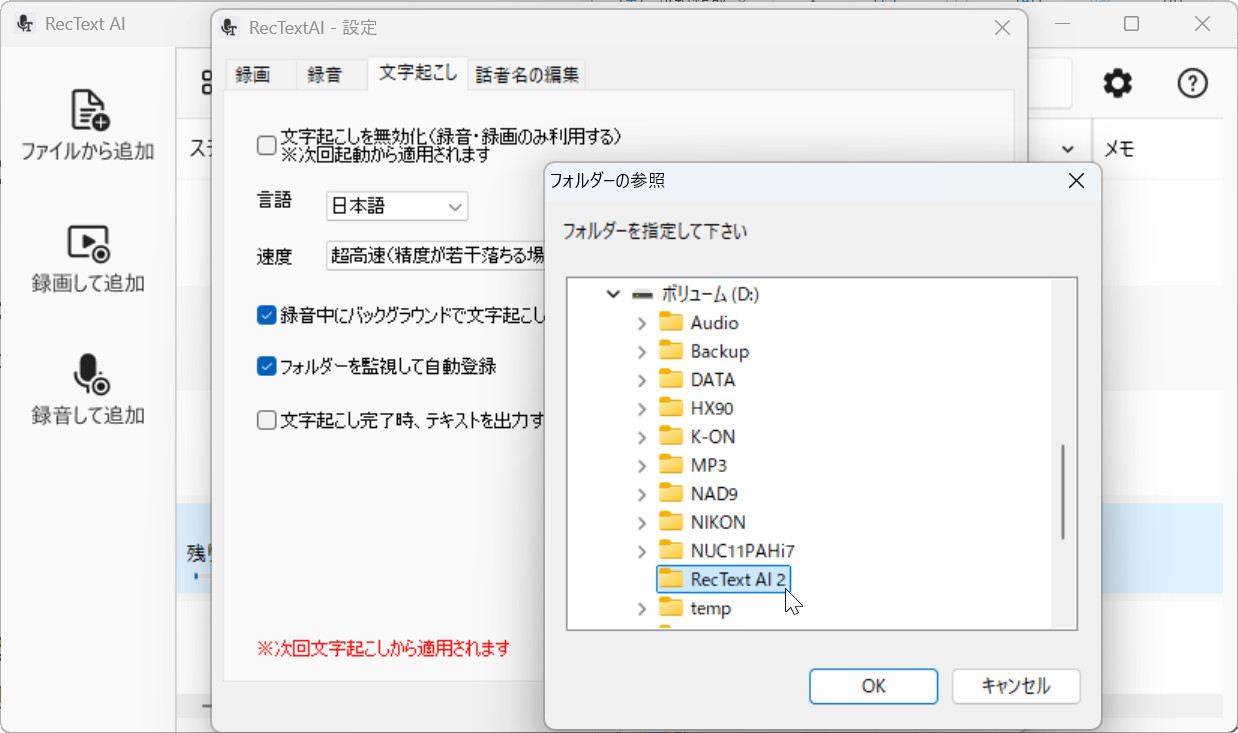Collapse the ボリューム (D:) drive node

coord(613,295)
